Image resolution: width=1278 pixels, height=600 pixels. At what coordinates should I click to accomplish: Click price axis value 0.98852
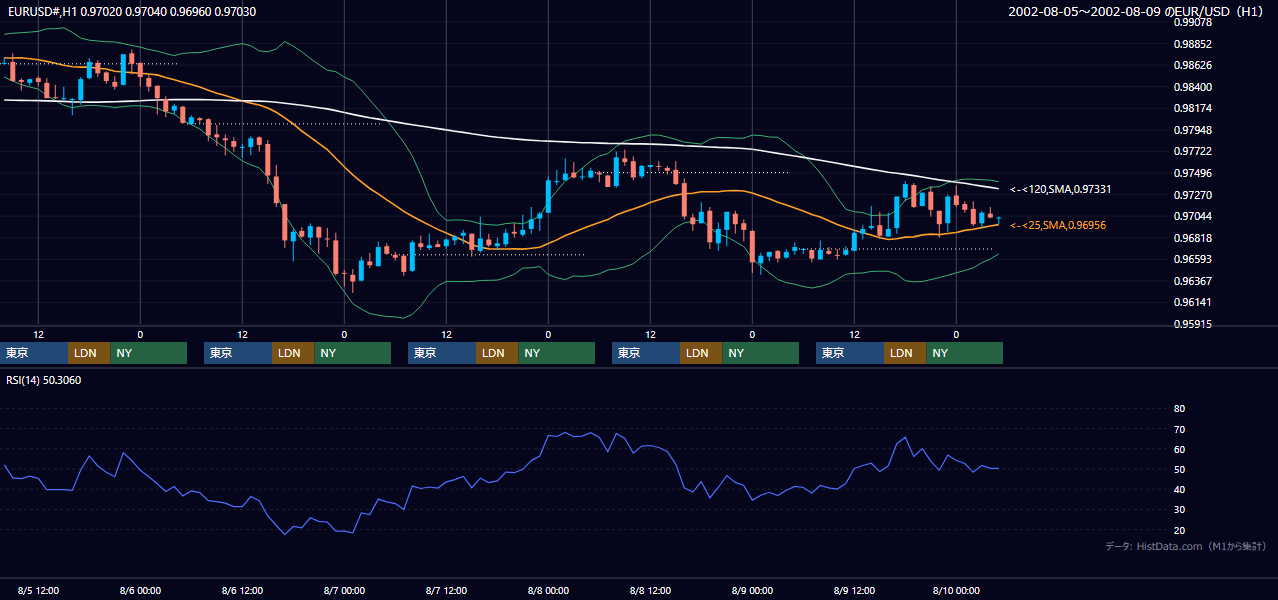pos(1193,44)
